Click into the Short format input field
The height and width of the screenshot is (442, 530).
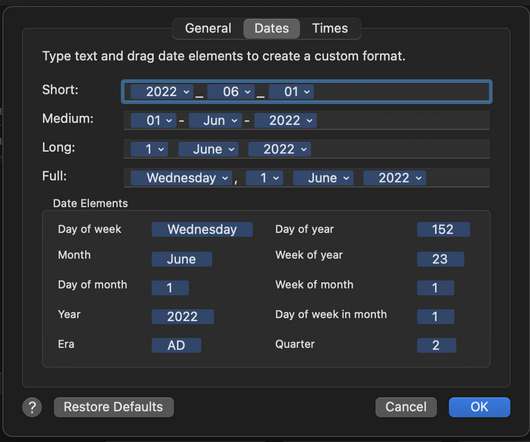[x=307, y=92]
